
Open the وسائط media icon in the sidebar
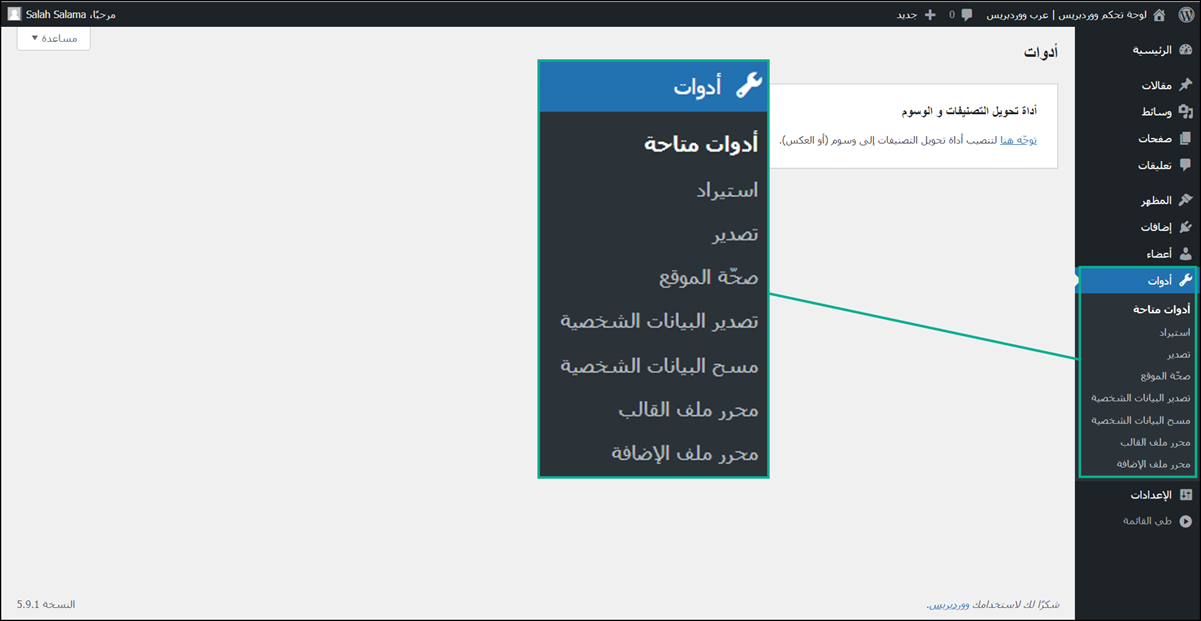(x=1185, y=112)
